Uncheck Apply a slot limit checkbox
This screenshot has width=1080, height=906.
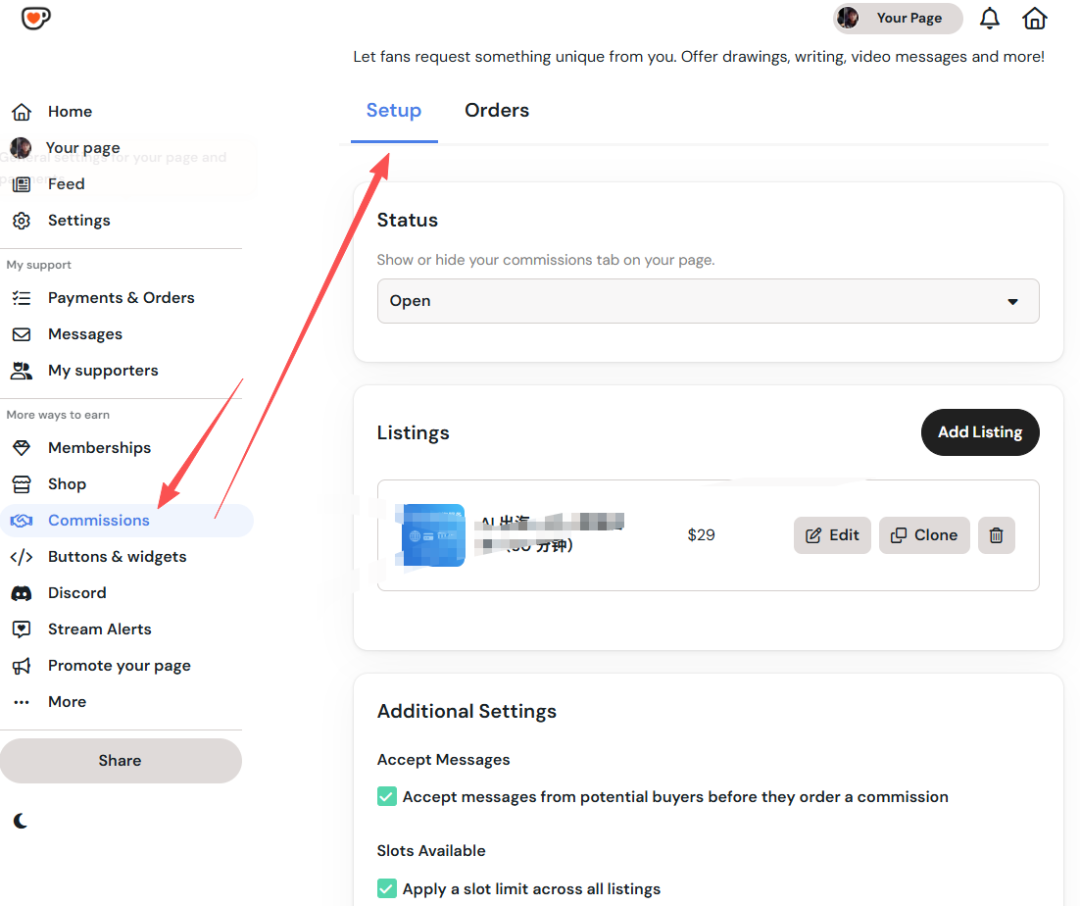click(387, 888)
